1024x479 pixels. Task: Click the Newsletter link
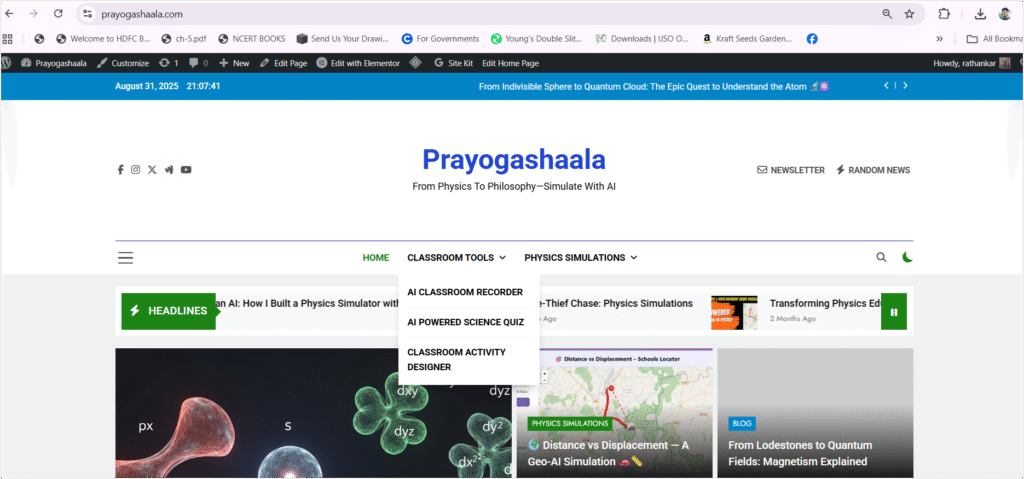tap(790, 170)
